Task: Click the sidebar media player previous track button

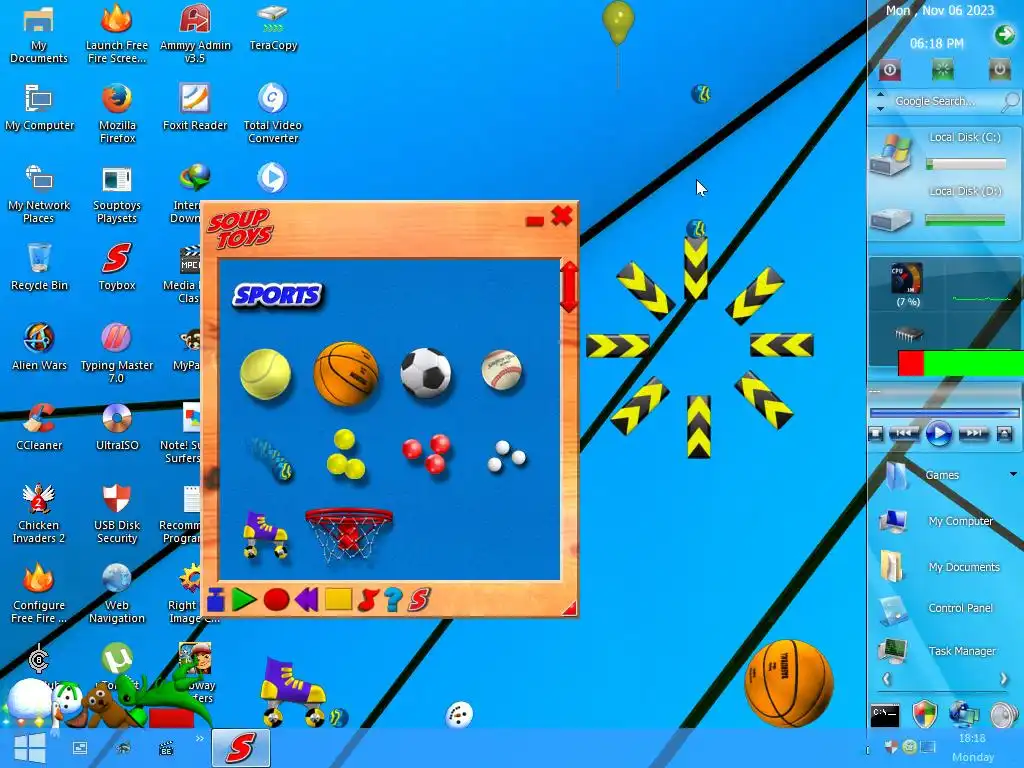Action: [903, 433]
